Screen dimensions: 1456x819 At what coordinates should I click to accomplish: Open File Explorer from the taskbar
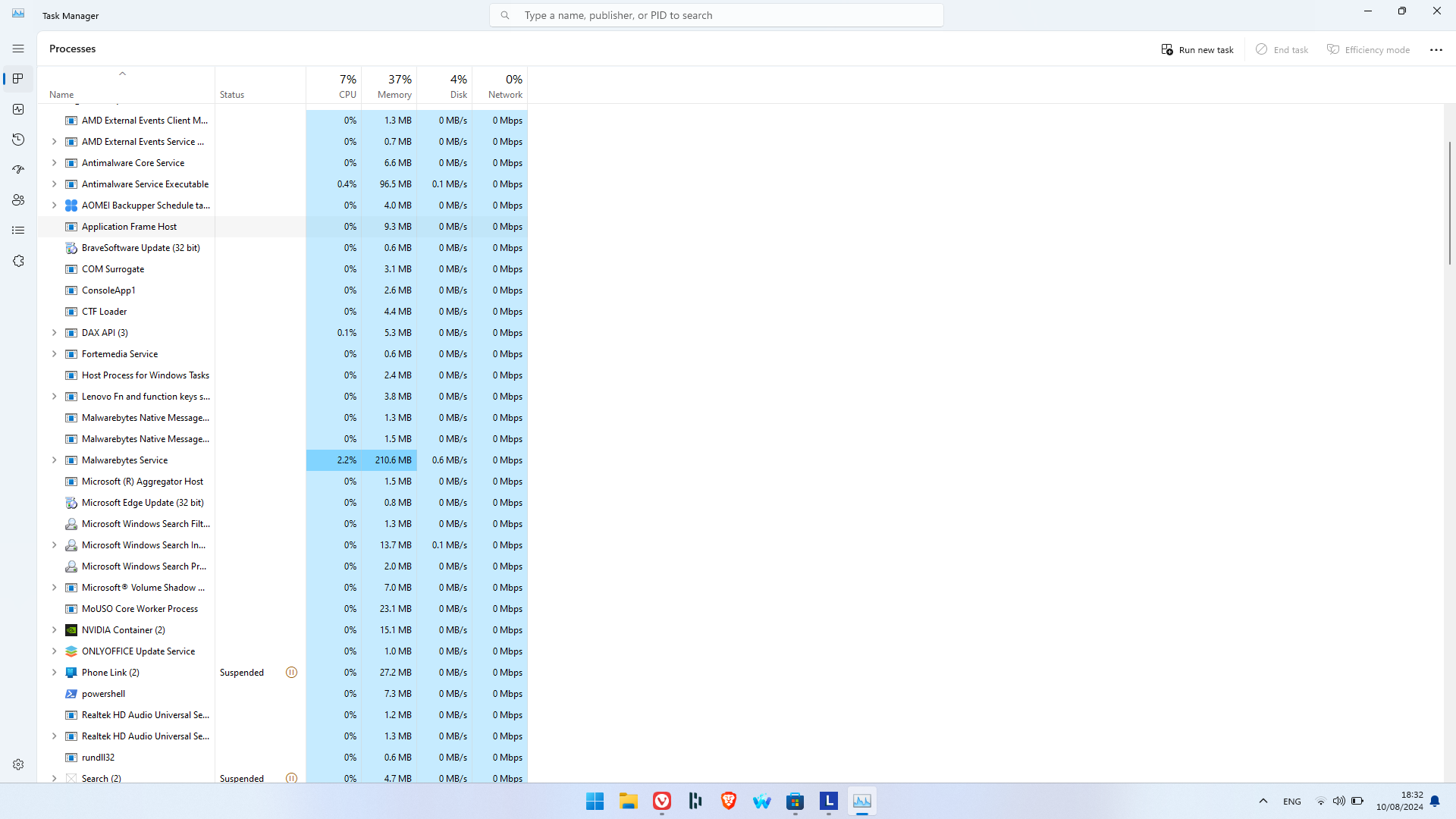[628, 801]
